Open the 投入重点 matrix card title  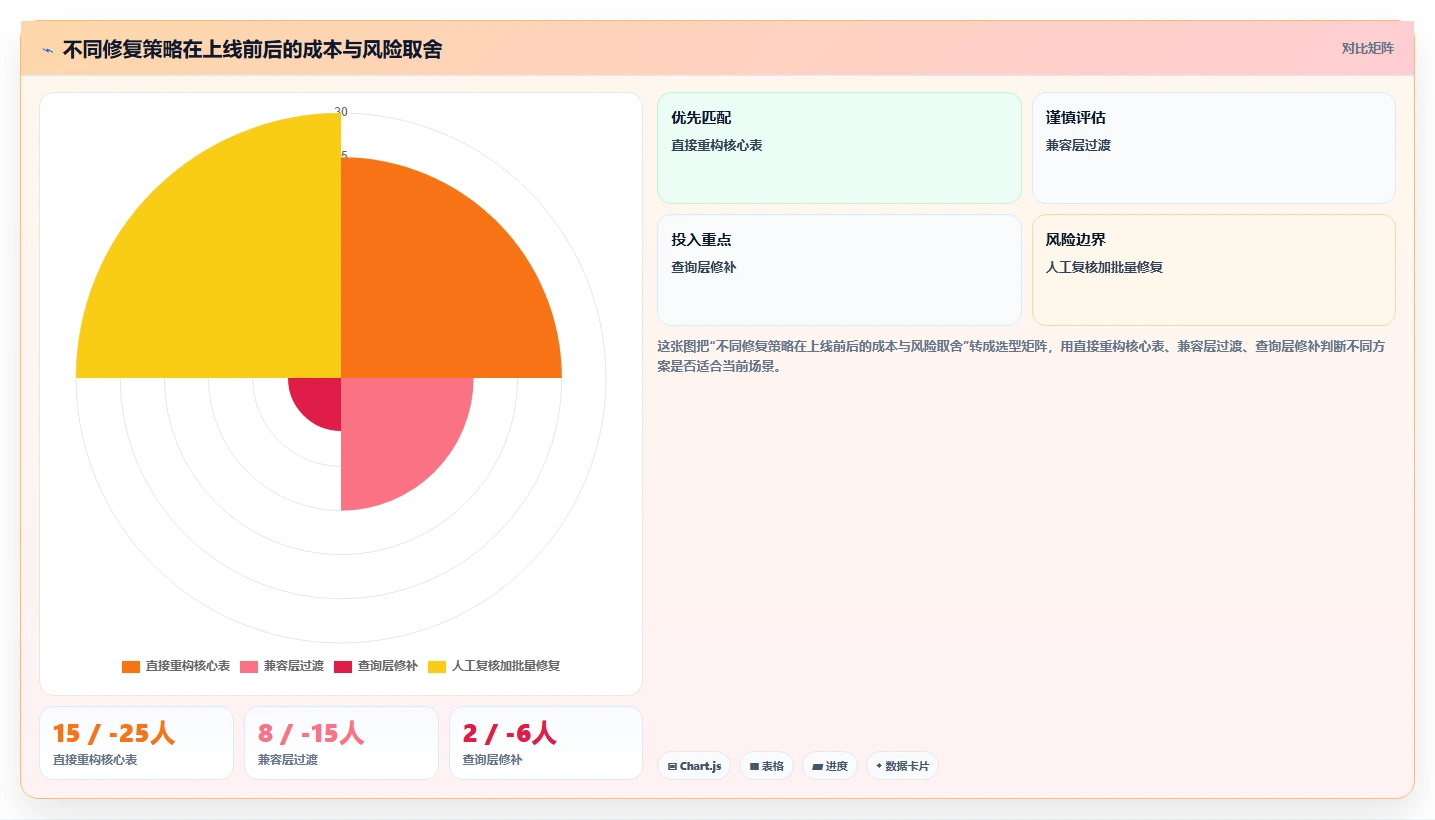[x=701, y=240]
